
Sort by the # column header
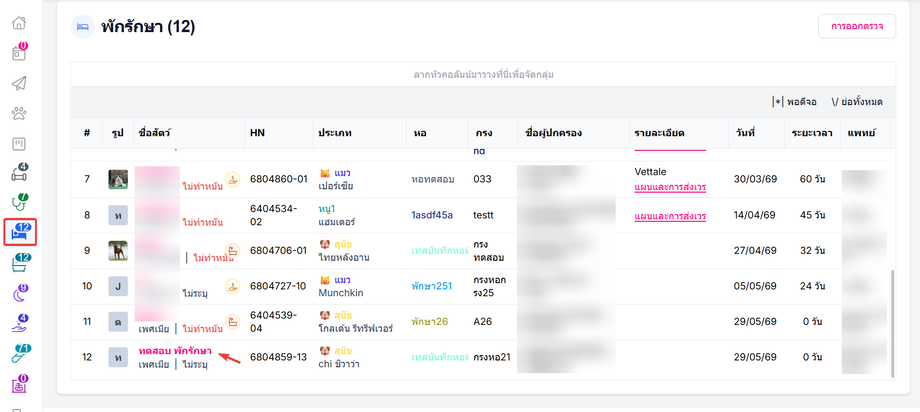coord(86,133)
